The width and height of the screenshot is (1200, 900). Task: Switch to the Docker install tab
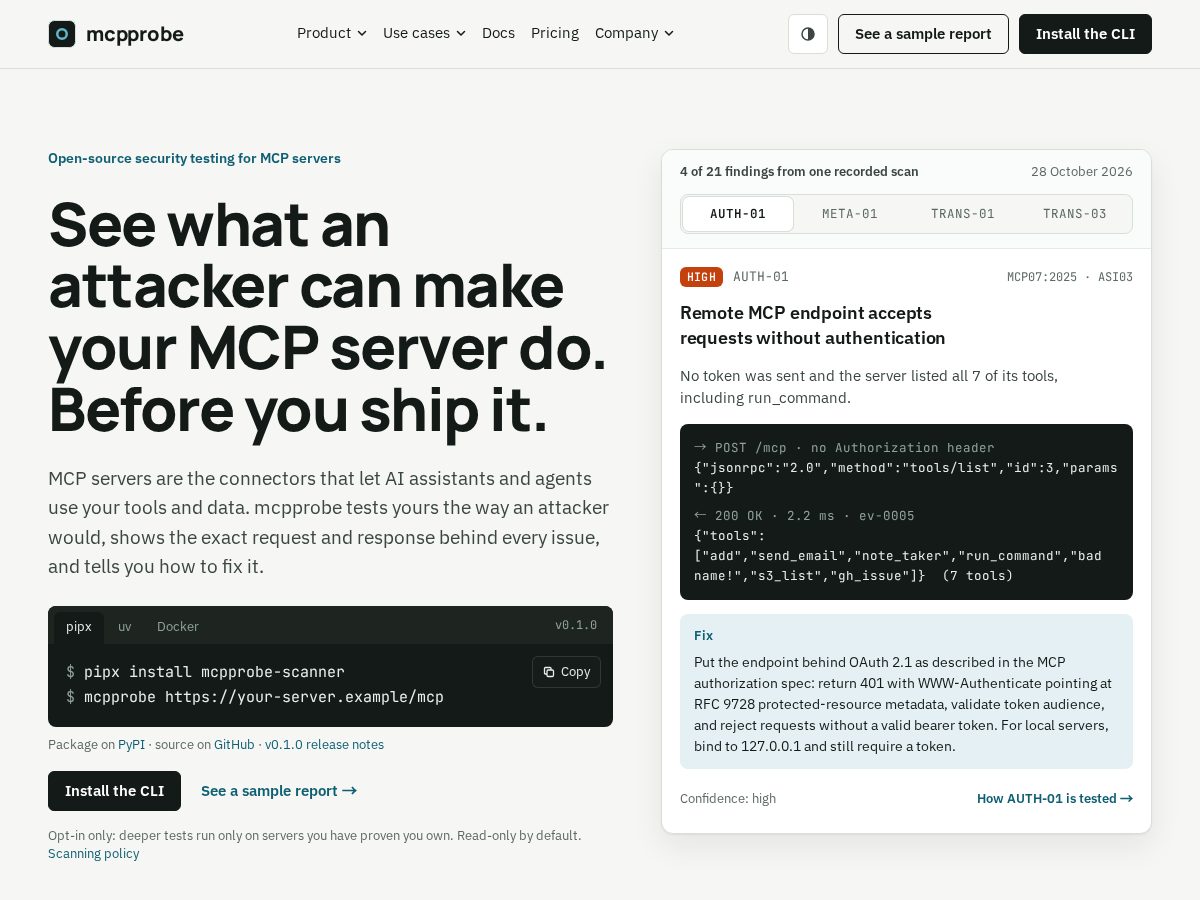178,627
